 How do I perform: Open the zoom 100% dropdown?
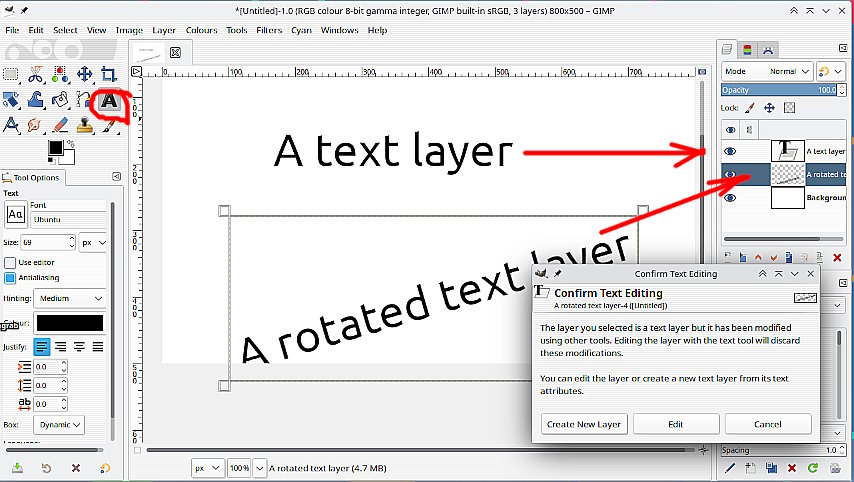click(x=260, y=468)
